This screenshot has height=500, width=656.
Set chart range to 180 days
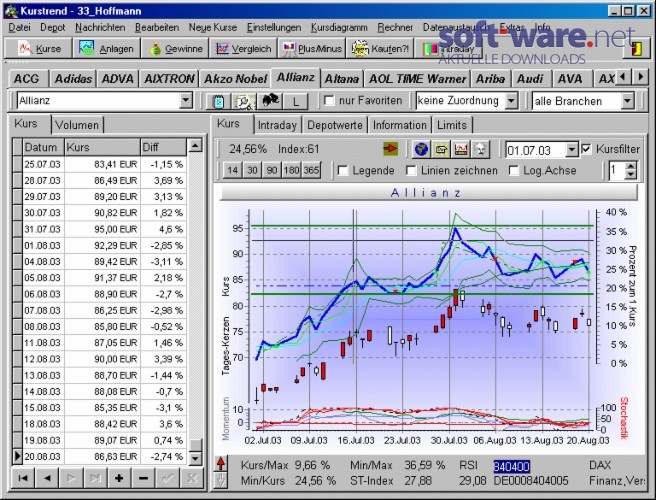(x=292, y=170)
